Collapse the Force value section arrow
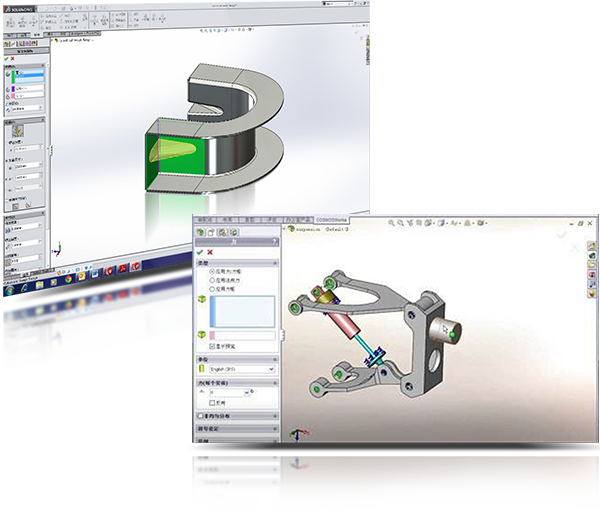Screen dimensions: 600x522 [275, 383]
